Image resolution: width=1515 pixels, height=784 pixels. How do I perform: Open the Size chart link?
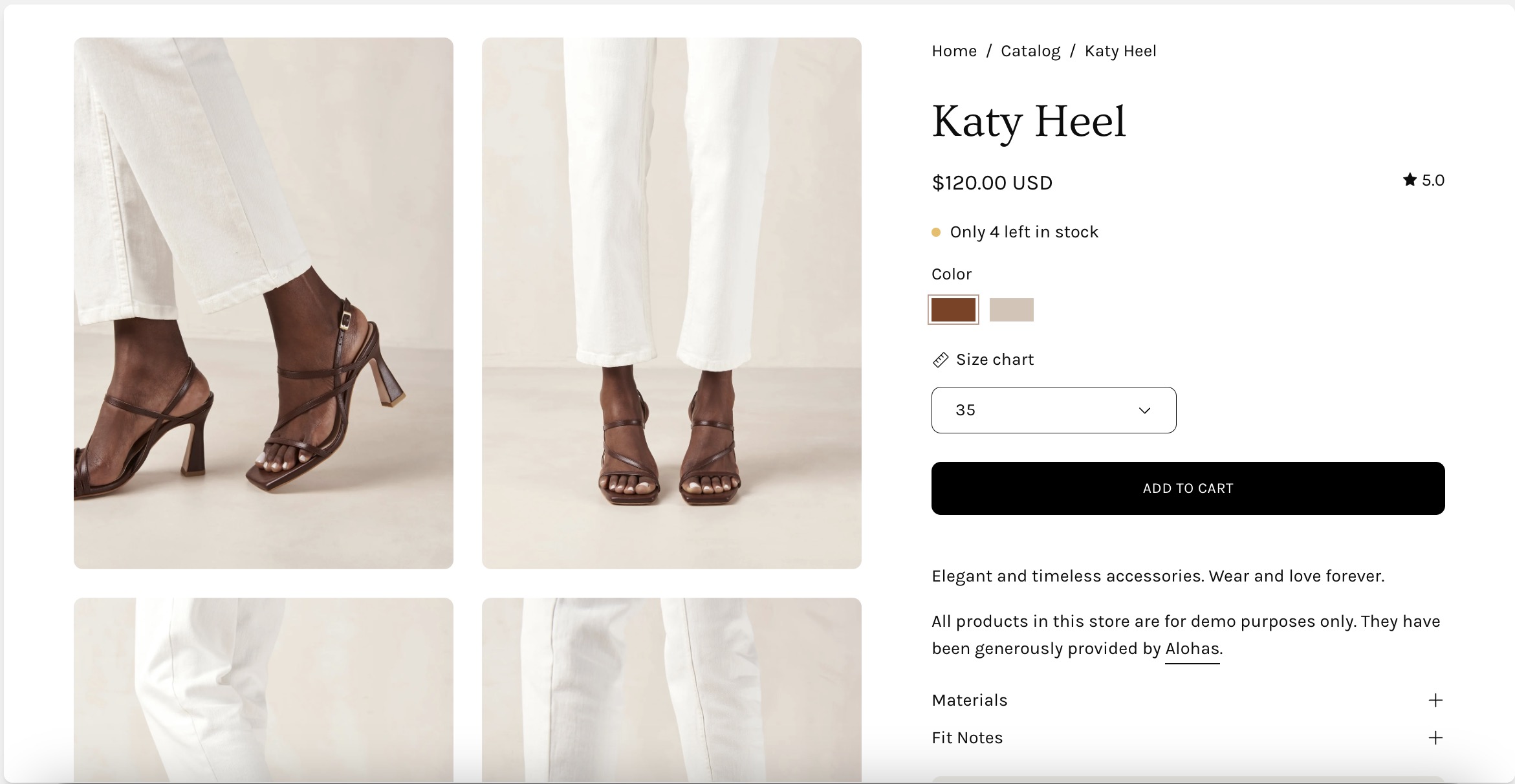click(994, 360)
